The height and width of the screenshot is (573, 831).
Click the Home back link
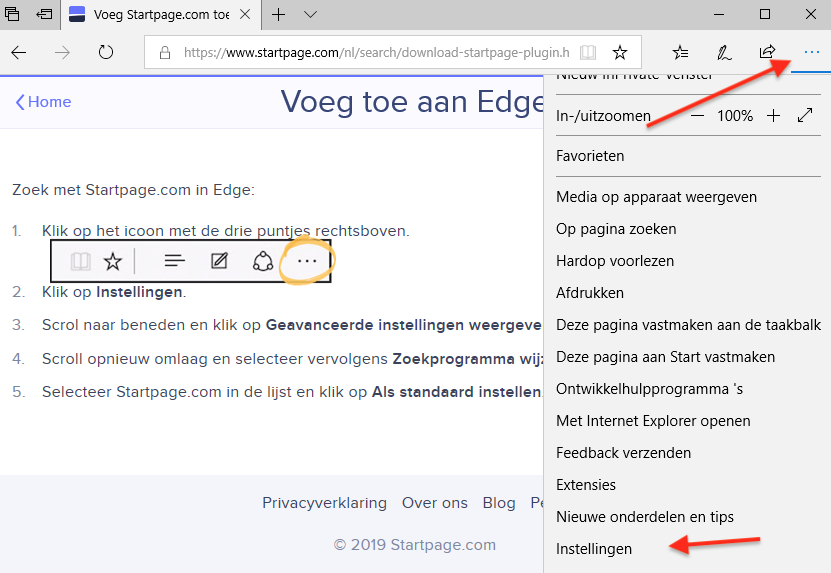(x=43, y=102)
